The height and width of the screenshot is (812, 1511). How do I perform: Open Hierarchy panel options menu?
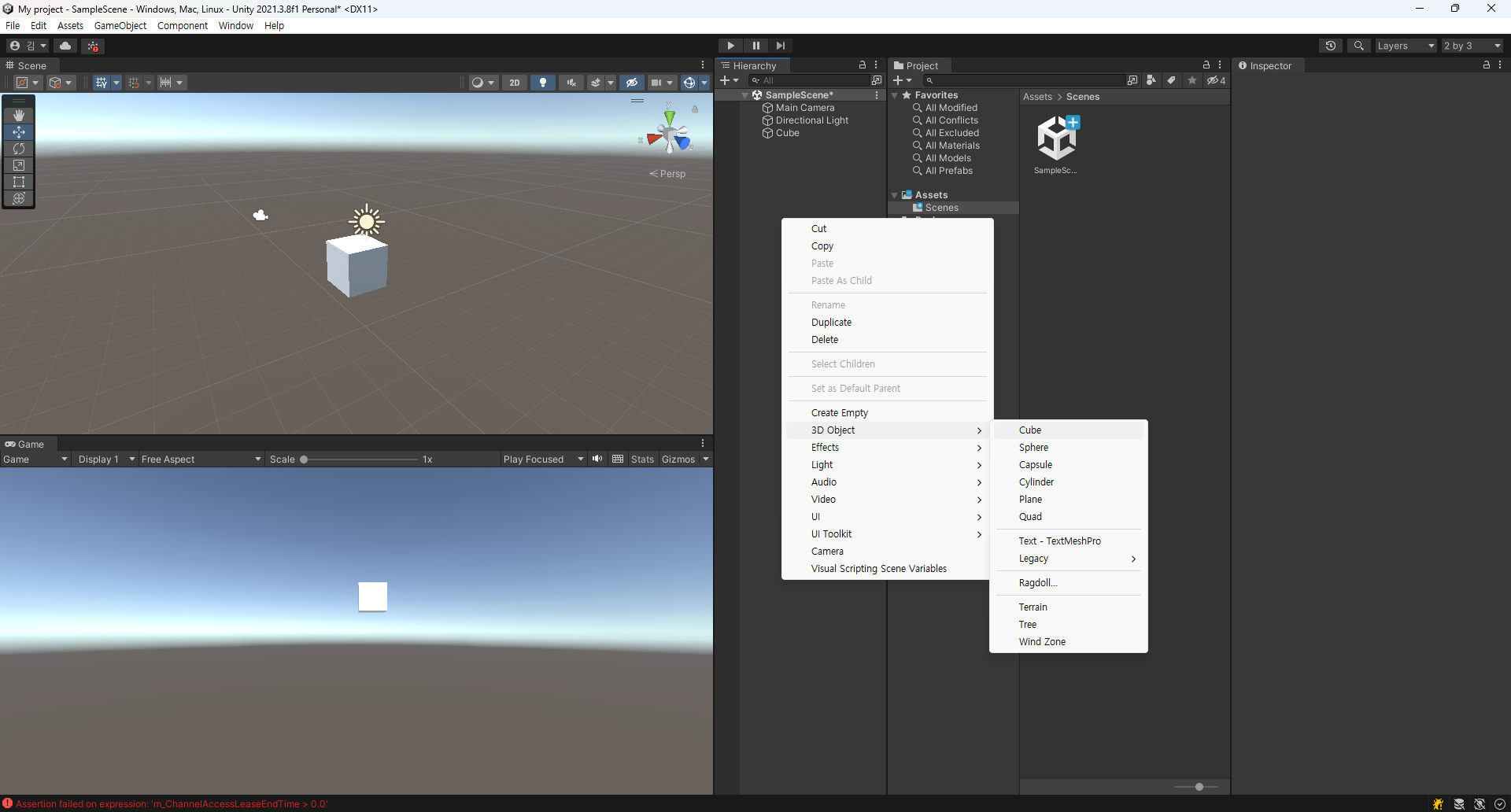click(x=876, y=65)
